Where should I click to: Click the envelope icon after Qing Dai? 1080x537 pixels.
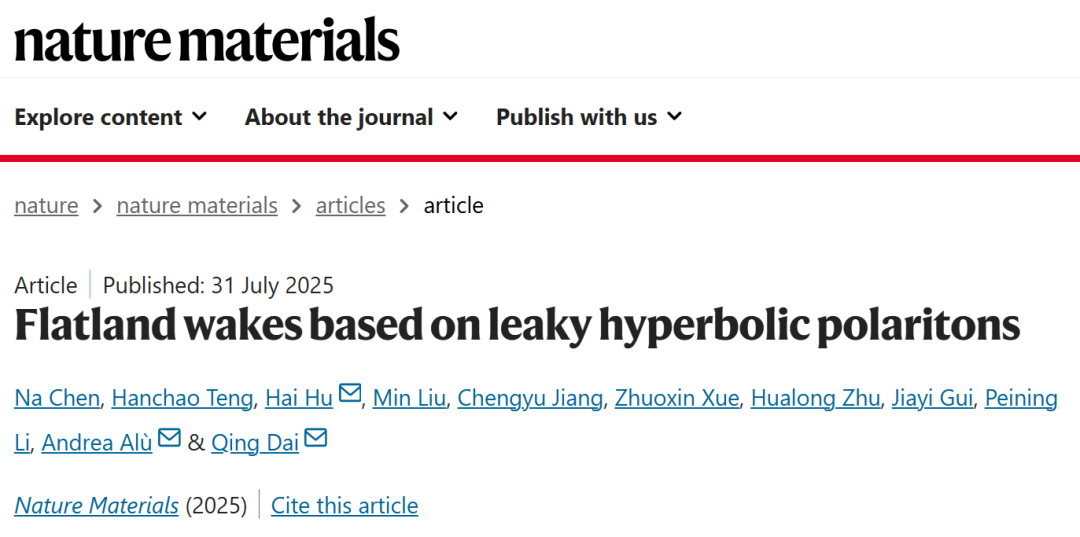click(316, 439)
